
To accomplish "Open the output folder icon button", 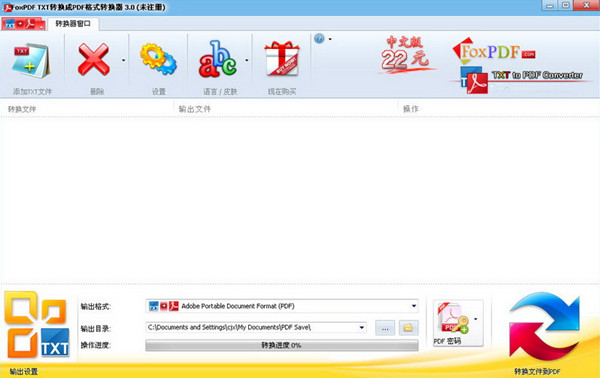I will tap(408, 328).
